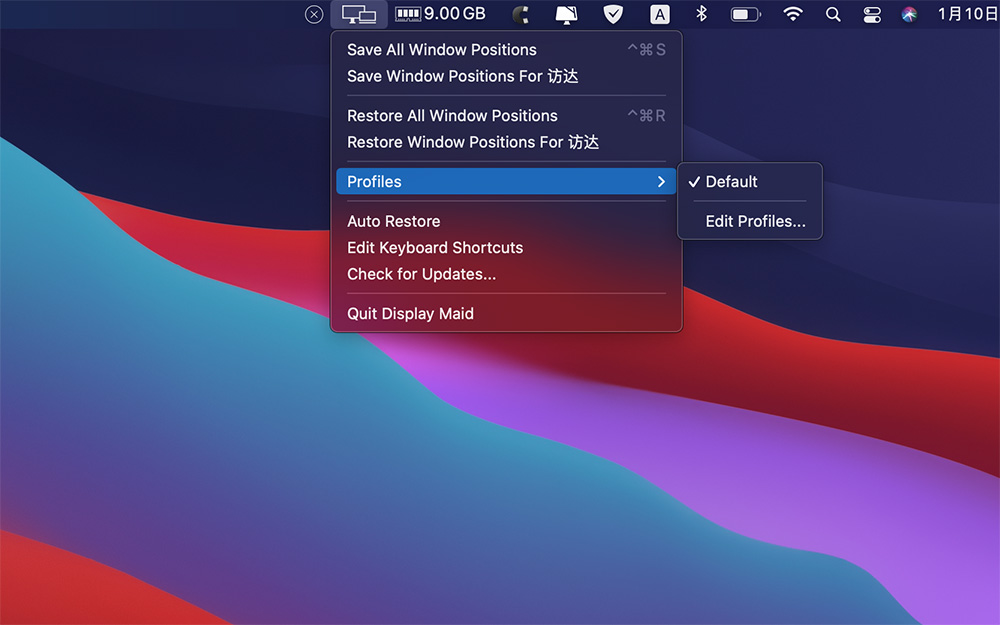Screen dimensions: 1000x625
Task: Select Check for Updates...
Action: (506, 274)
